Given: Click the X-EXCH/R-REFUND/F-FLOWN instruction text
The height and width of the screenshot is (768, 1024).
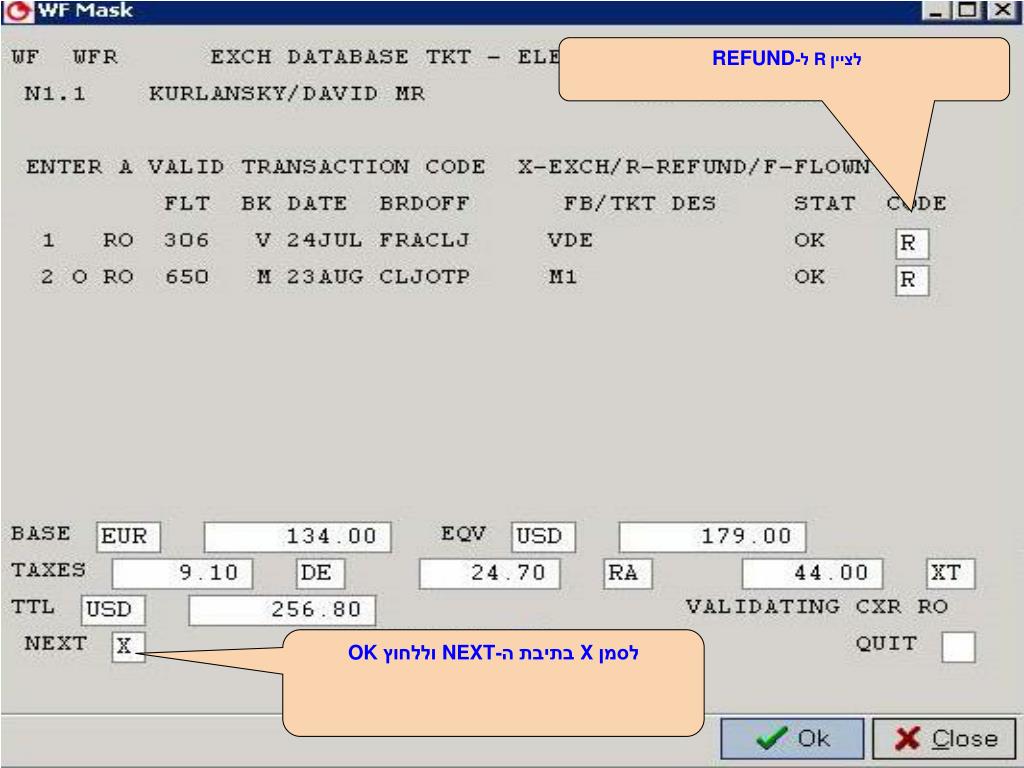Looking at the screenshot, I should [694, 167].
